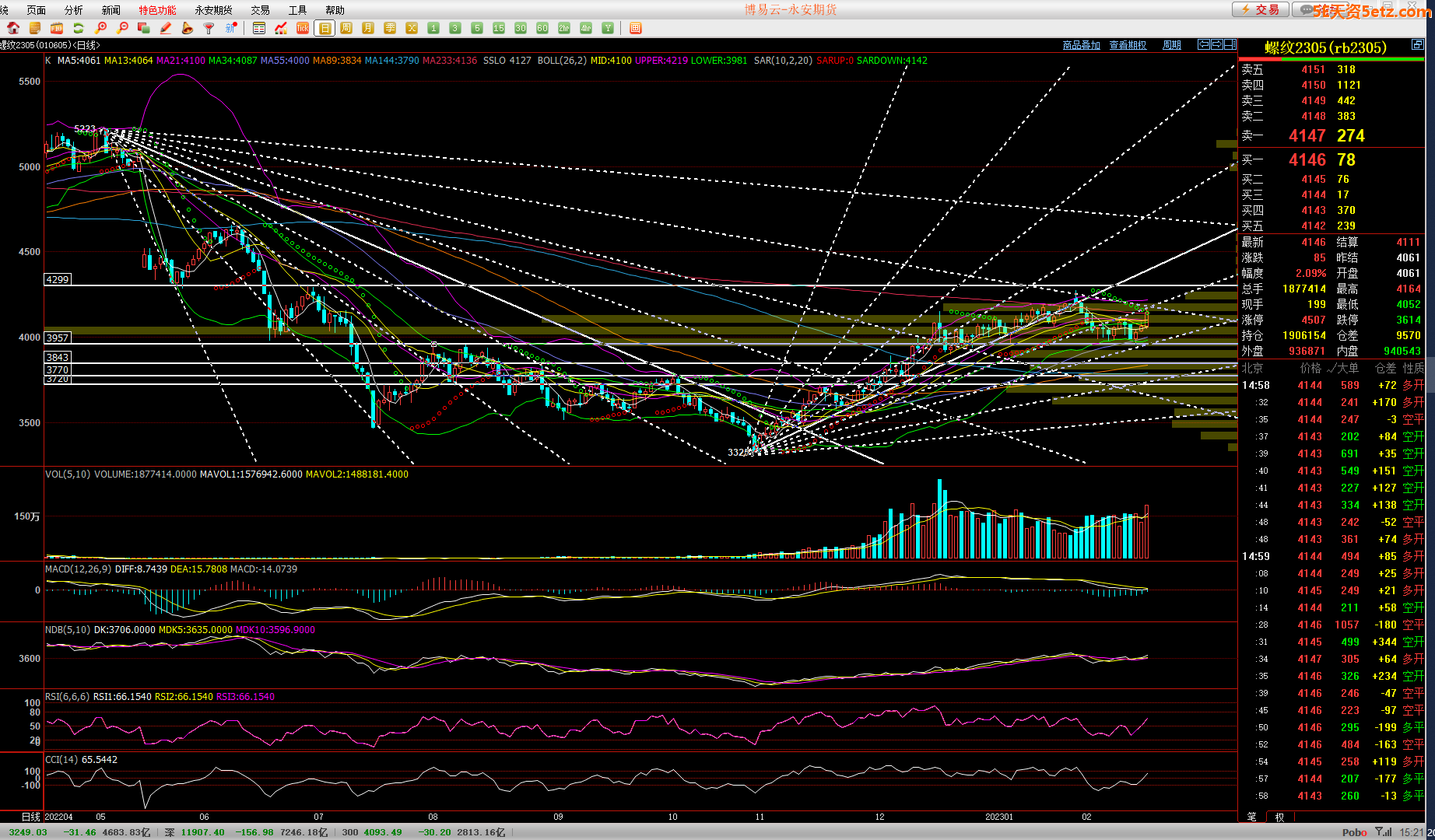Image resolution: width=1435 pixels, height=840 pixels.
Task: Click the custom X period icon
Action: point(412,28)
